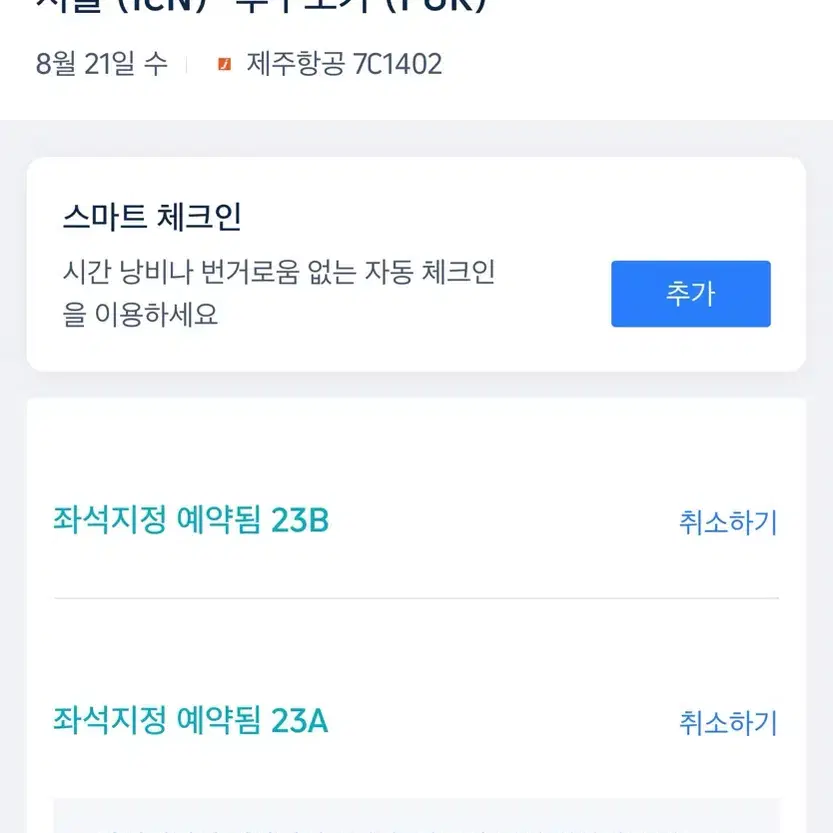Tap the 을 이용하세요 text line
This screenshot has width=833, height=833.
tap(140, 314)
